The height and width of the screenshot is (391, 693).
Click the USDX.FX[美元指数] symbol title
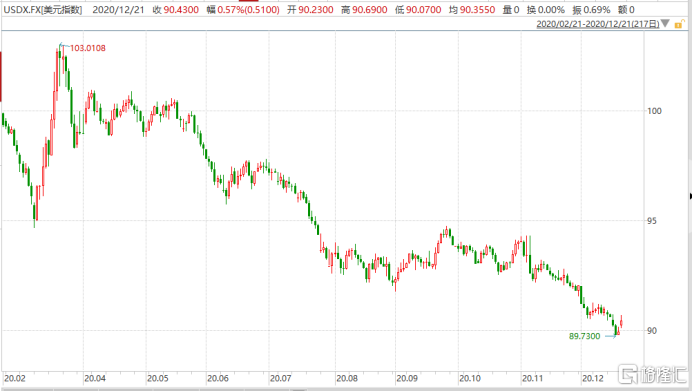[x=43, y=10]
